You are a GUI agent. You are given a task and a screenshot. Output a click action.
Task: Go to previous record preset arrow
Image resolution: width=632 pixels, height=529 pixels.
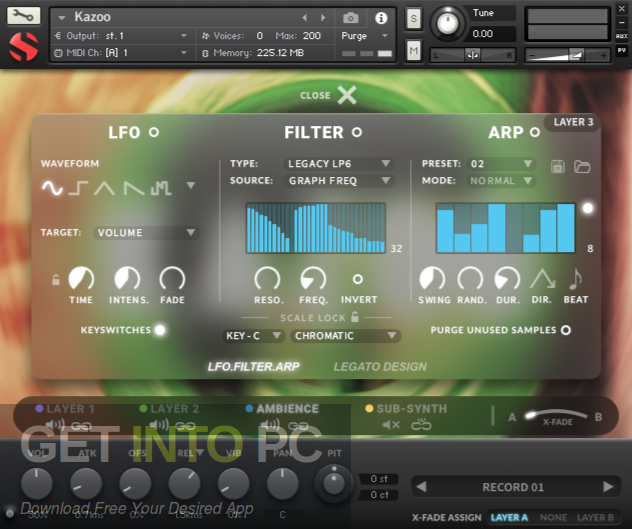421,487
